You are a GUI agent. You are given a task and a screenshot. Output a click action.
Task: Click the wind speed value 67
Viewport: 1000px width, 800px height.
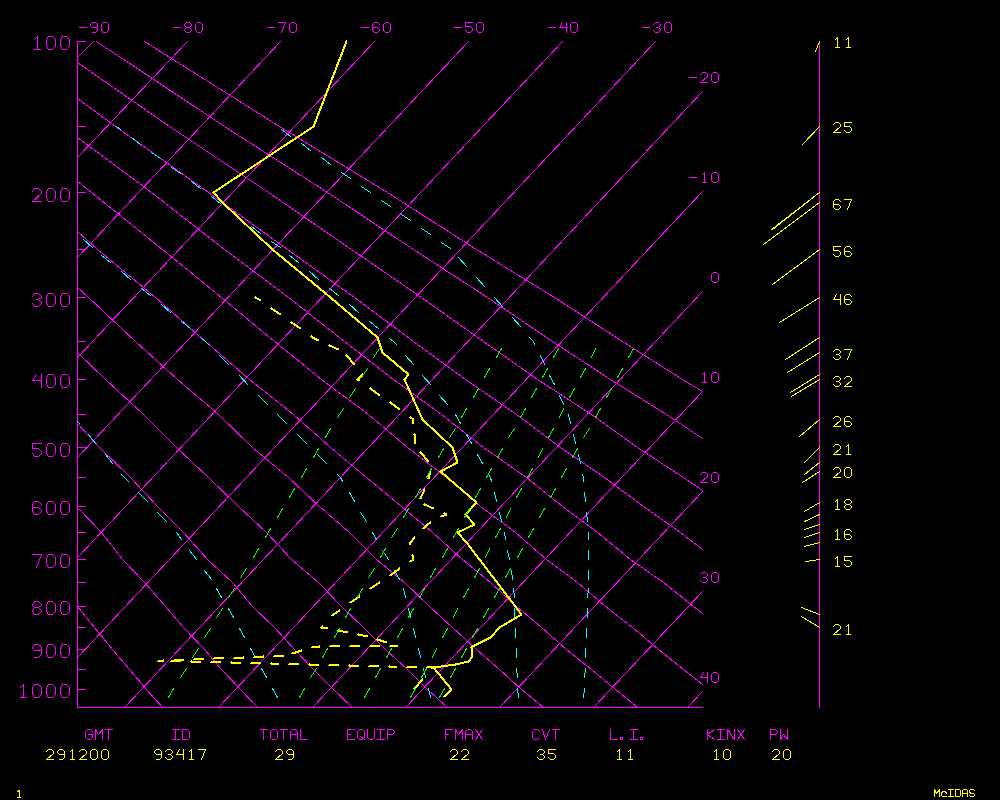(842, 205)
